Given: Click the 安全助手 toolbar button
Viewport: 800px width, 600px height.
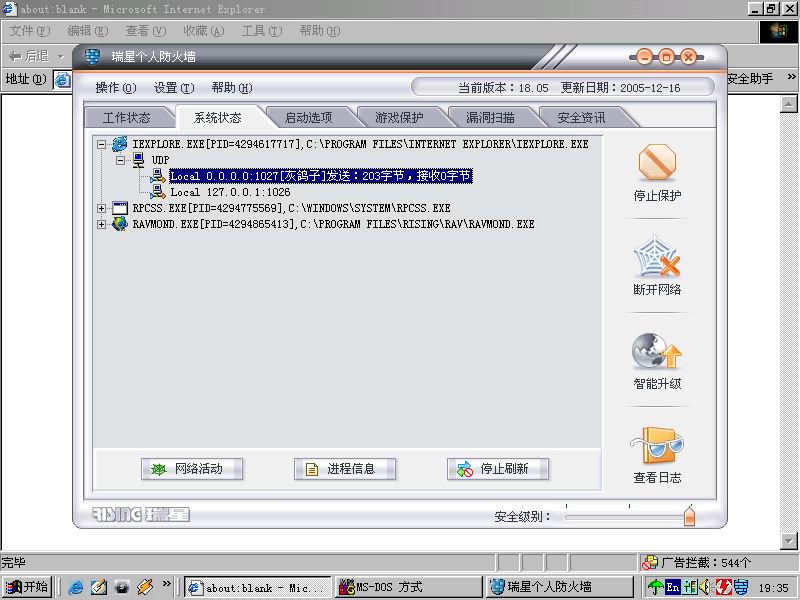Looking at the screenshot, I should [x=750, y=78].
